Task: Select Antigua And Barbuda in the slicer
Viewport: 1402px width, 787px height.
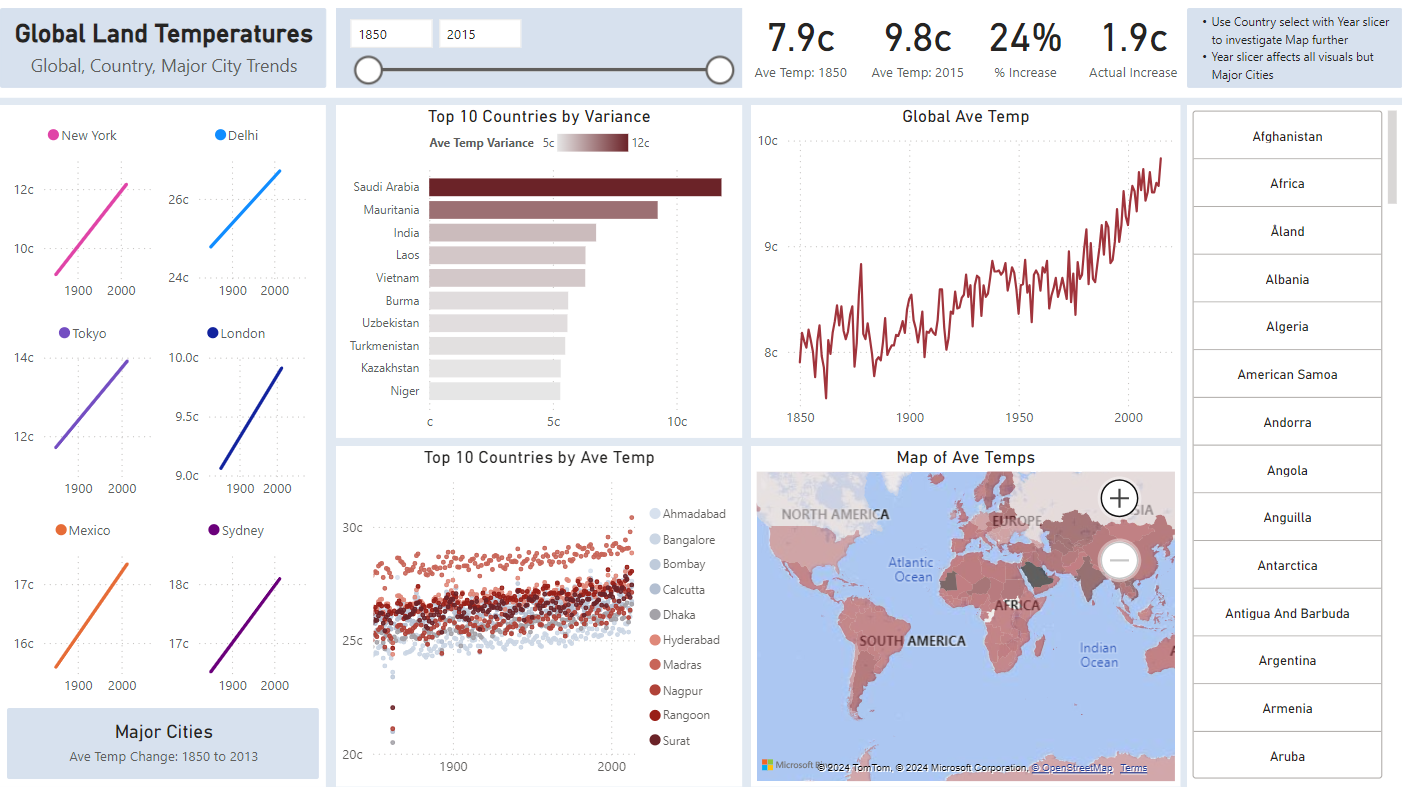Action: point(1287,613)
